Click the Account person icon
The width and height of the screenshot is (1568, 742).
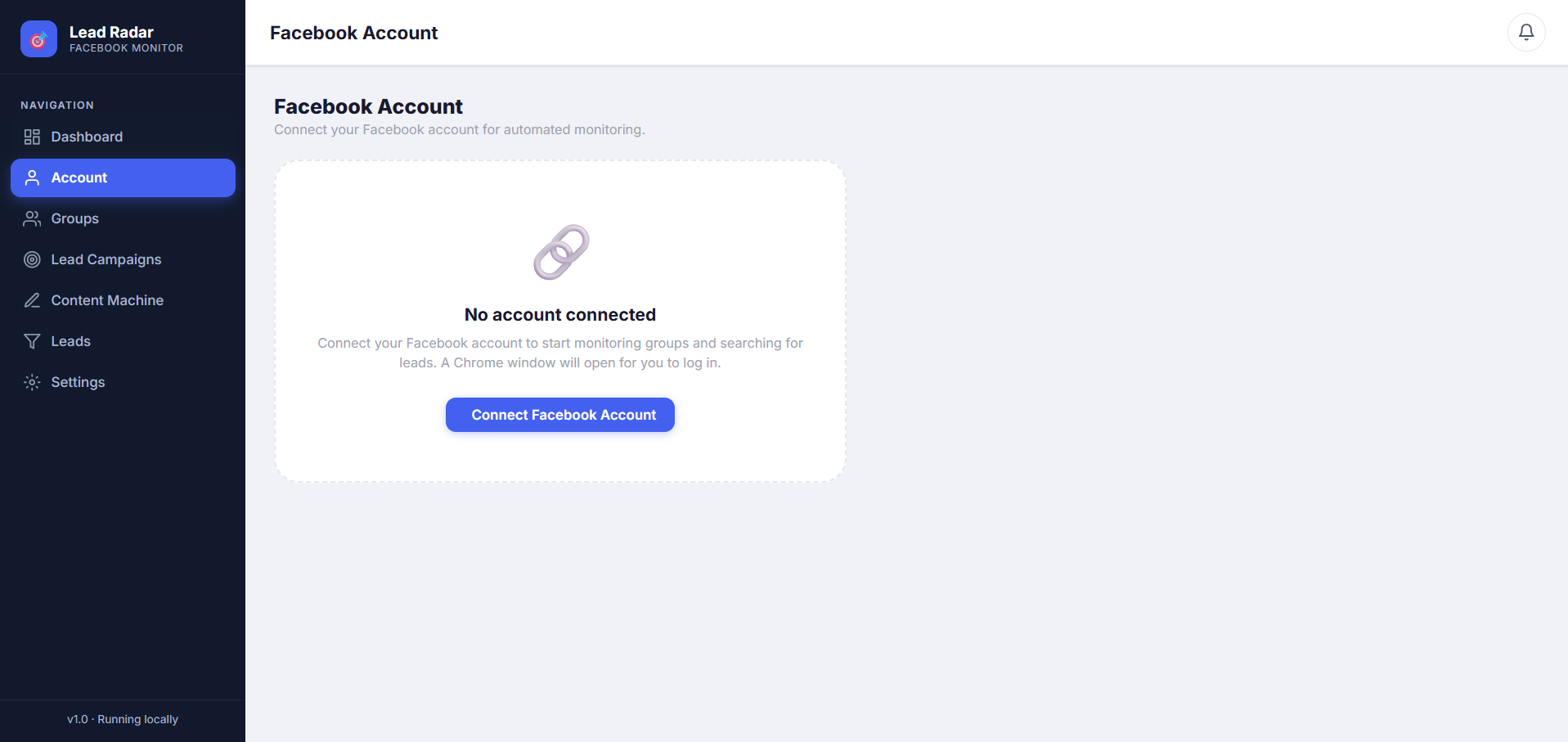click(32, 178)
